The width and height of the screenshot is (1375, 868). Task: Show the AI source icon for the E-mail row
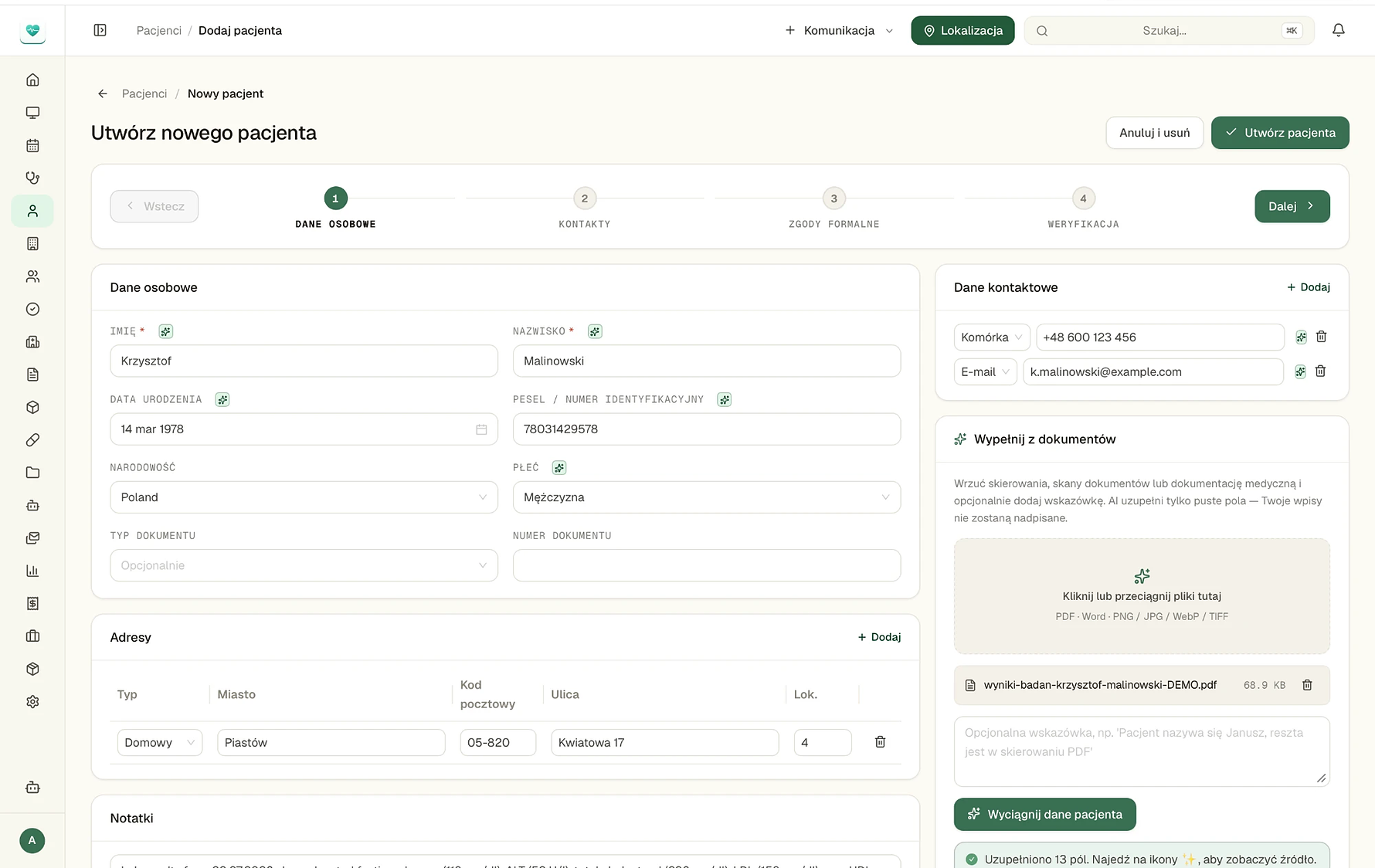point(1300,372)
